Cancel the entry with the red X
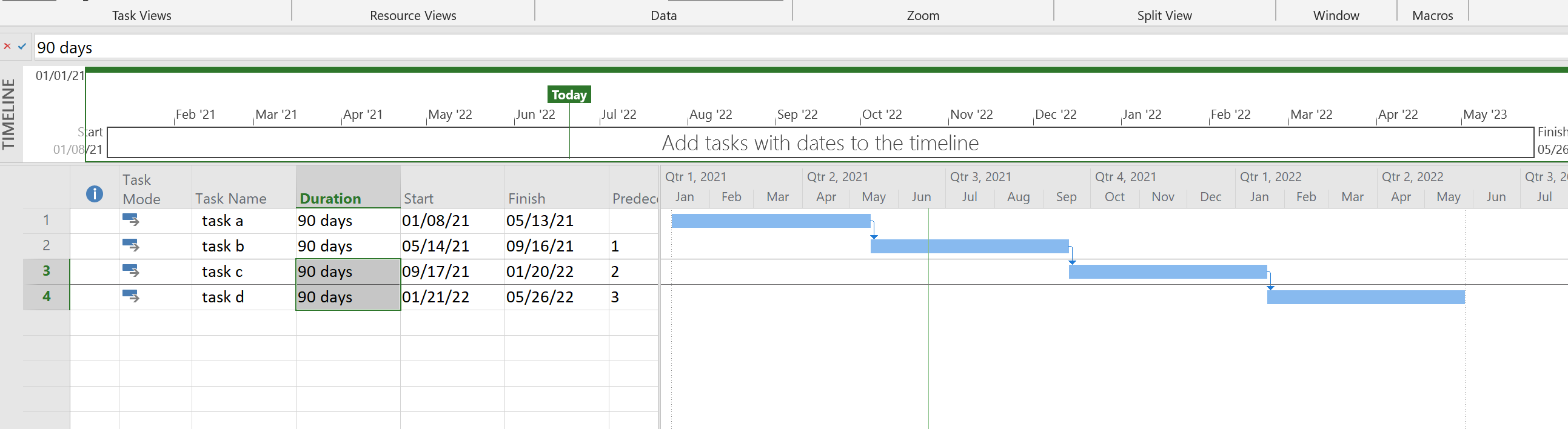 pyautogui.click(x=7, y=46)
